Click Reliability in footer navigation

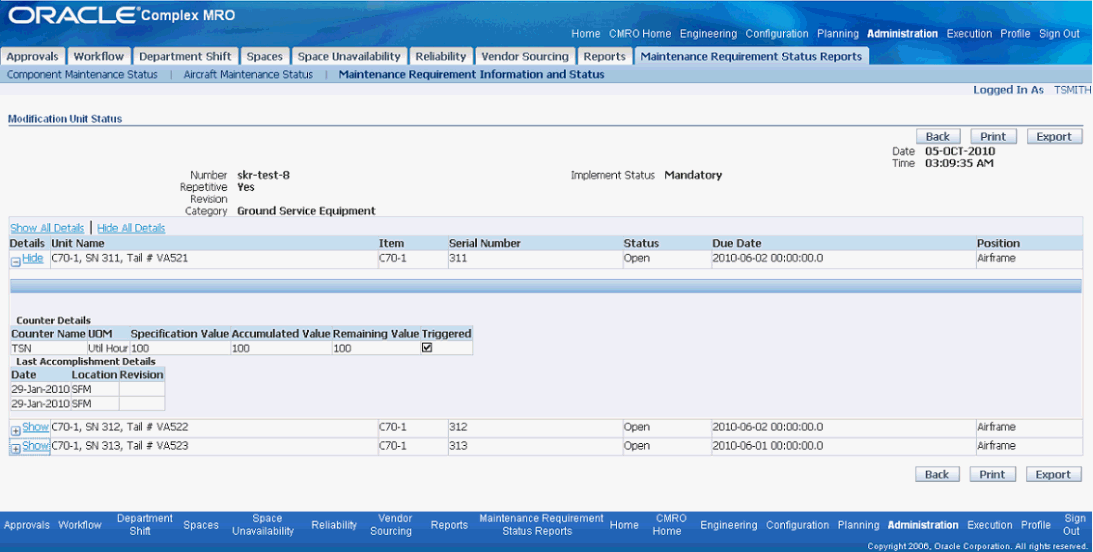click(334, 525)
